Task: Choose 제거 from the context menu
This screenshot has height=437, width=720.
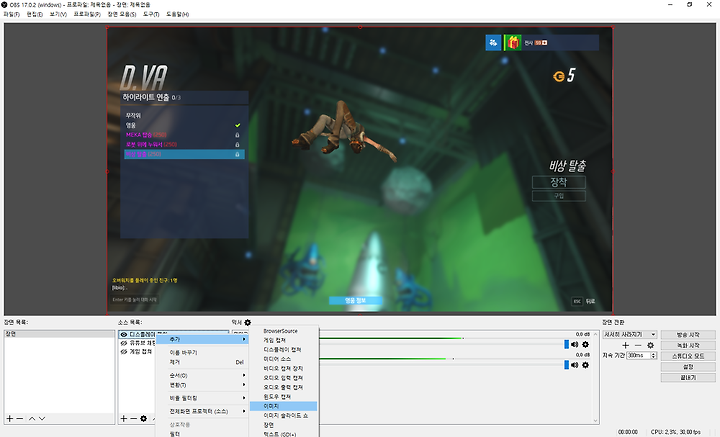Action: [x=202, y=362]
